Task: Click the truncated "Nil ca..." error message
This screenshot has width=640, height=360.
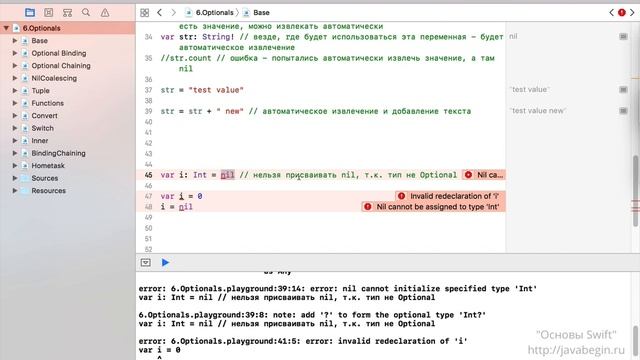Action: [x=490, y=175]
